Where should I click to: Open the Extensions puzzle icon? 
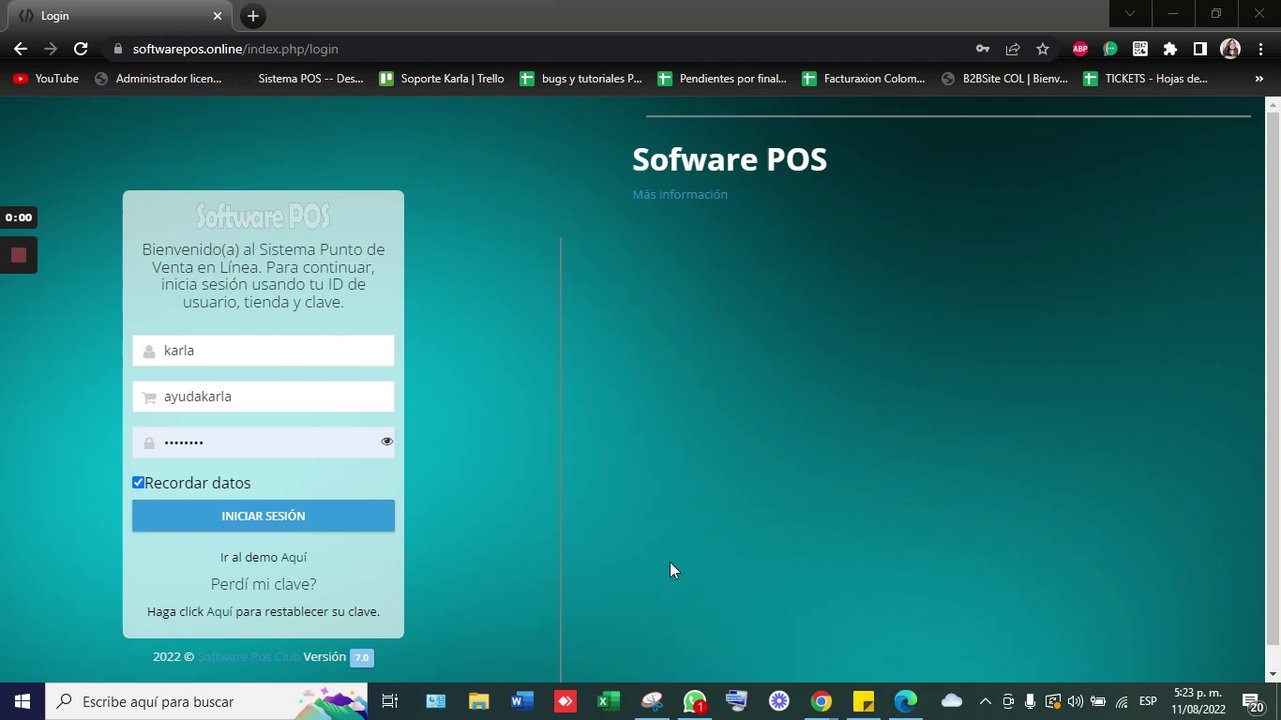click(1170, 49)
